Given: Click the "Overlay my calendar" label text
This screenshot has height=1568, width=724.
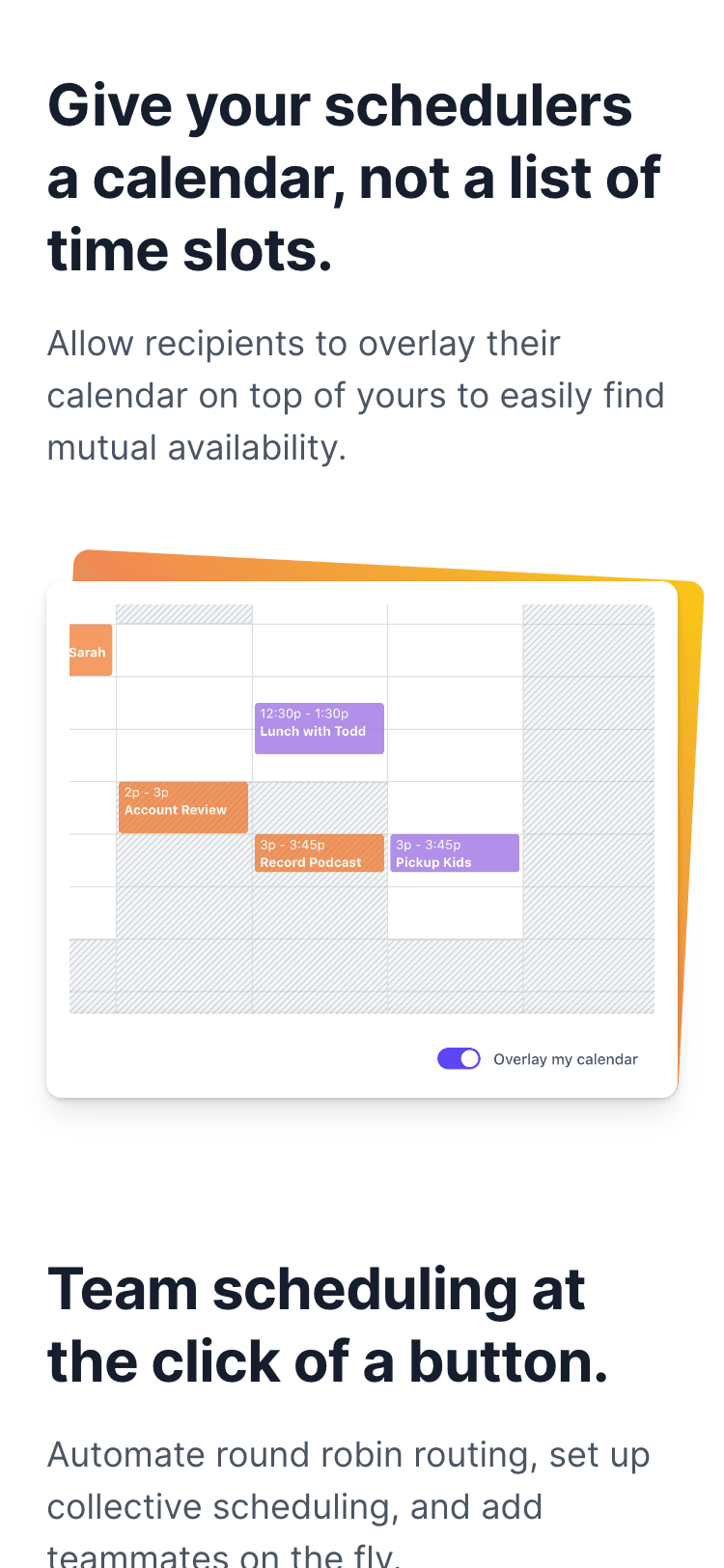Looking at the screenshot, I should (565, 1059).
